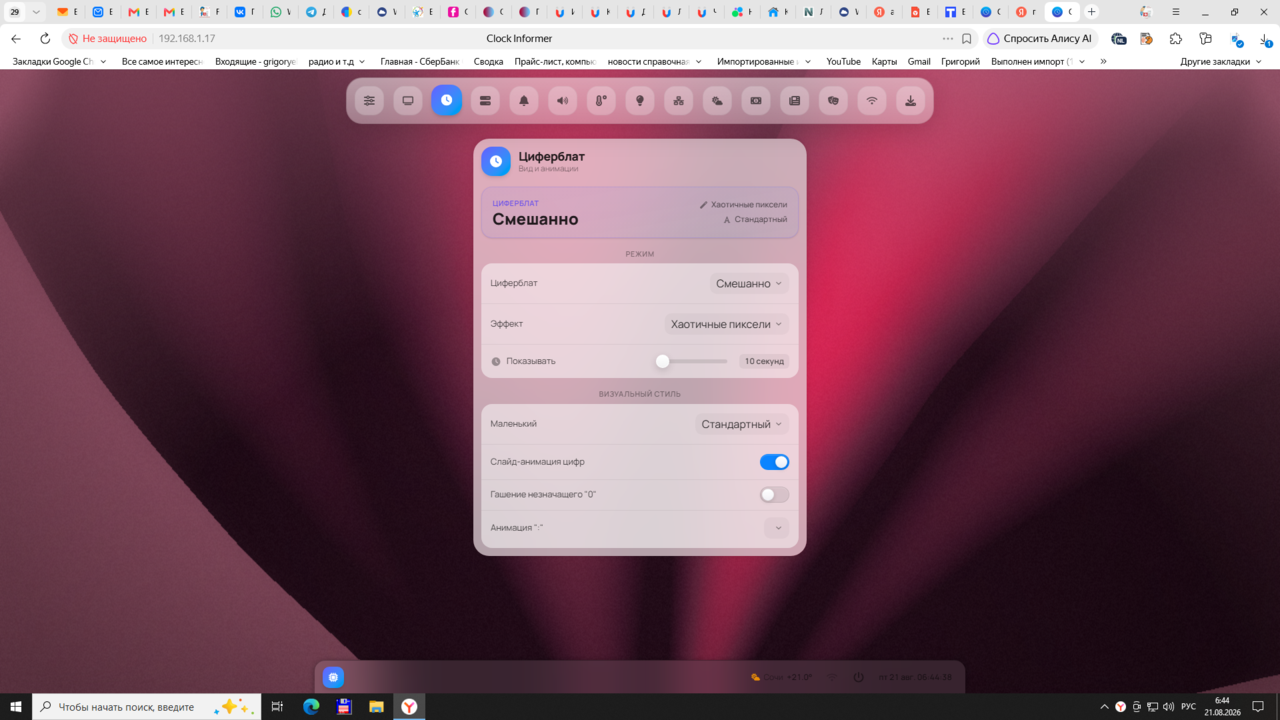Open File Explorer from the taskbar
Image resolution: width=1280 pixels, height=720 pixels.
tap(376, 707)
